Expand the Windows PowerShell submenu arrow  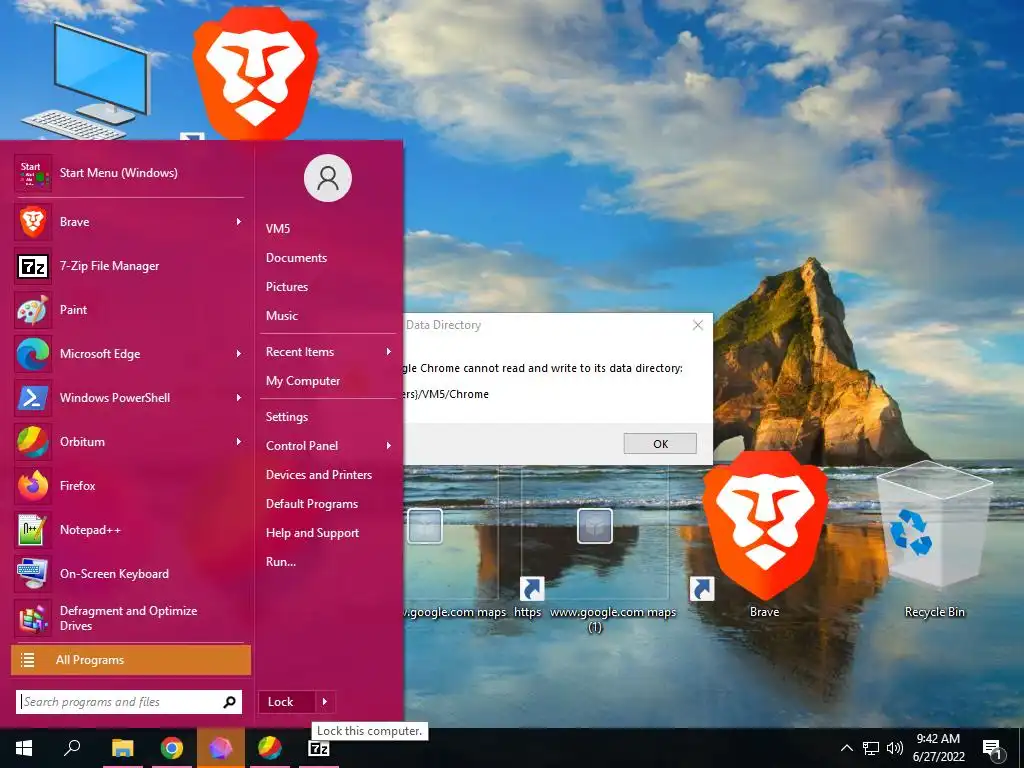(239, 398)
